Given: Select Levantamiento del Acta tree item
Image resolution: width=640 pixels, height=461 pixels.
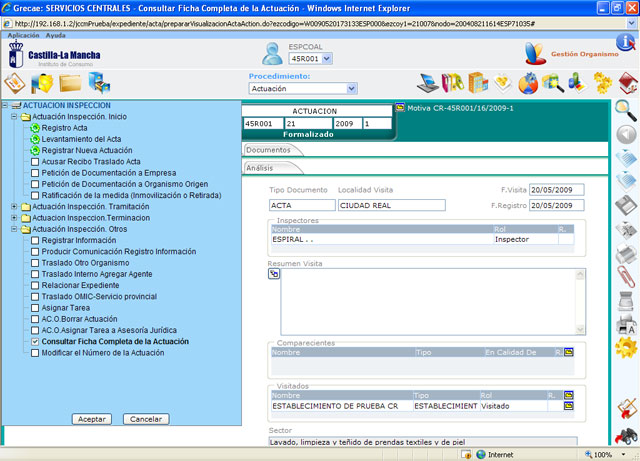Looking at the screenshot, I should click(x=81, y=139).
